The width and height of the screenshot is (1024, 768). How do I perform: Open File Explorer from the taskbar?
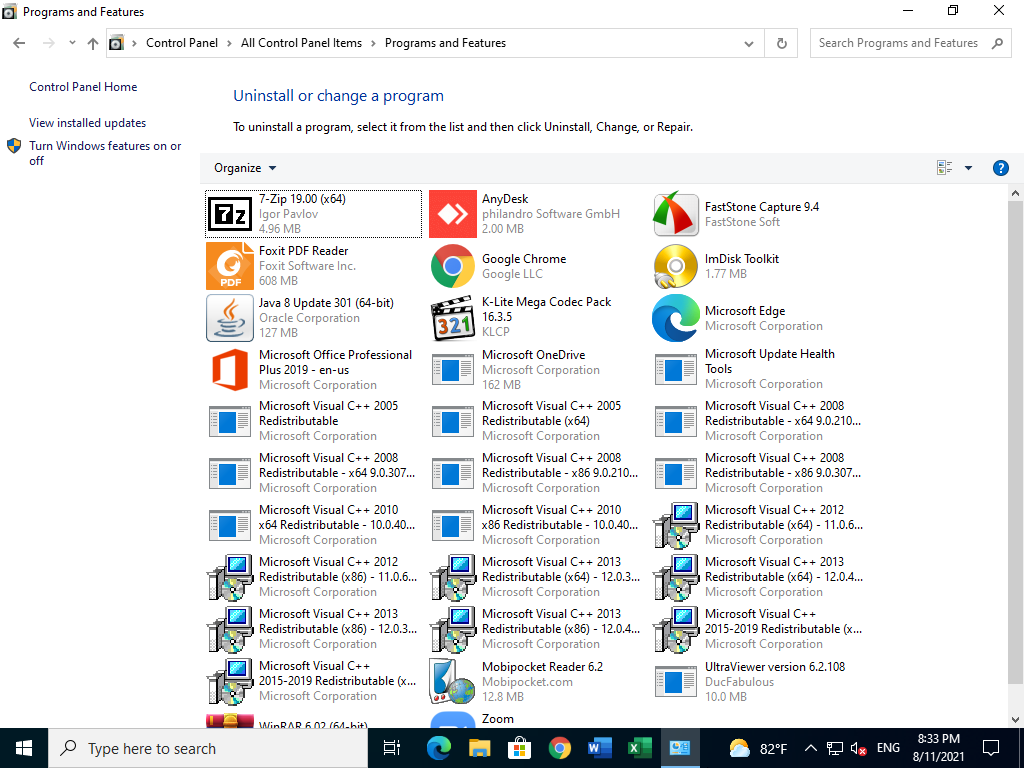[x=479, y=748]
